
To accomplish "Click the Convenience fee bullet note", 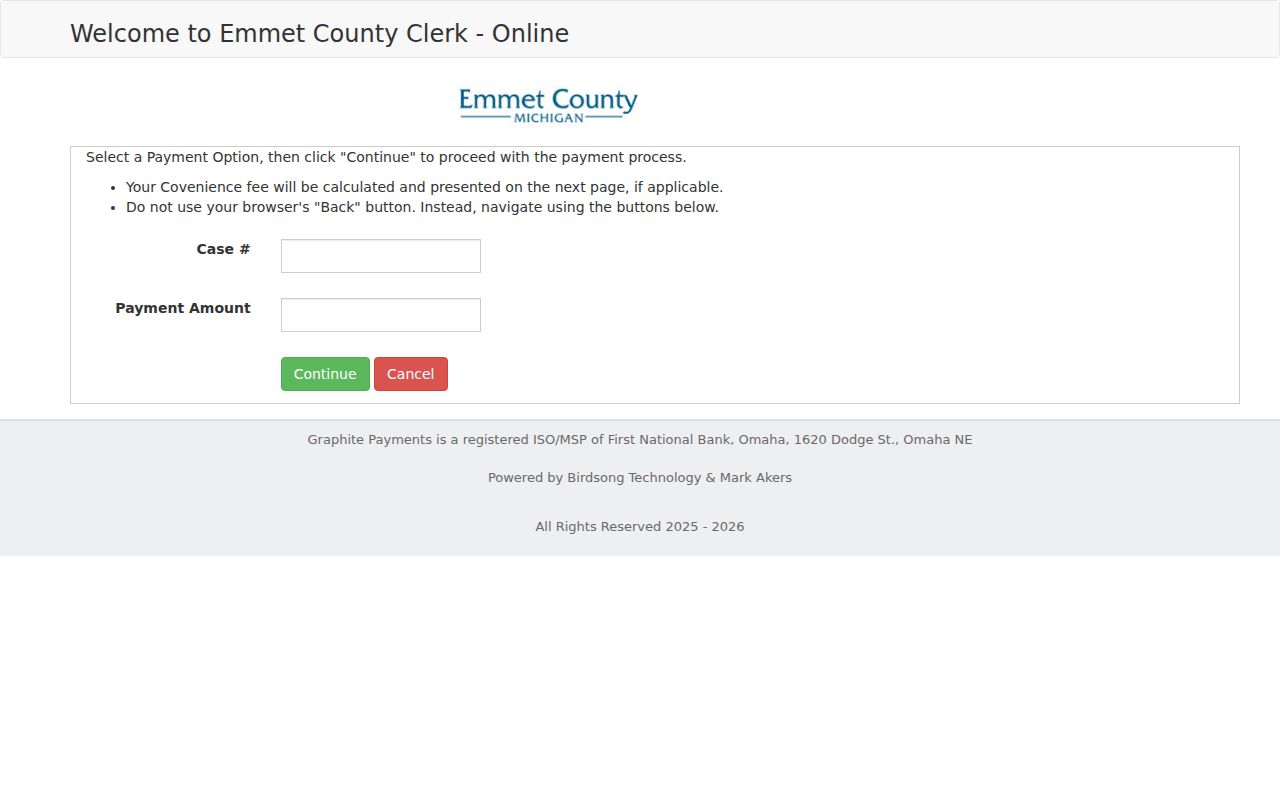I will coord(424,187).
